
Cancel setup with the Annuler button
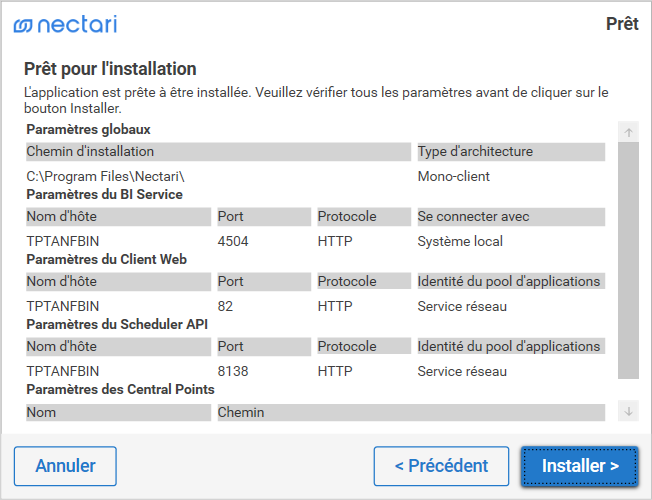coord(65,466)
